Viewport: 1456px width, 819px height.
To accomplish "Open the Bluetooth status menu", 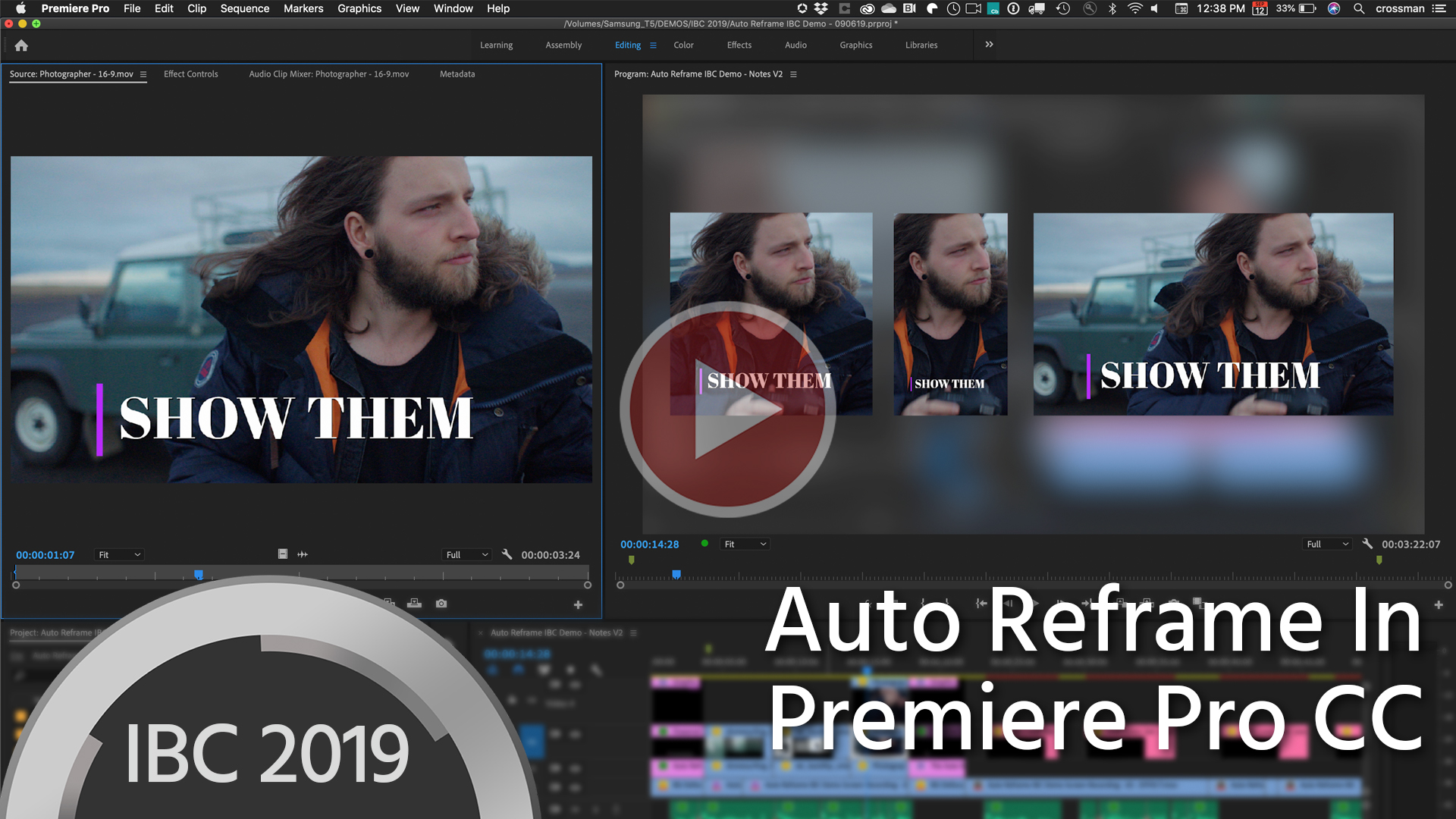I will [x=1112, y=8].
